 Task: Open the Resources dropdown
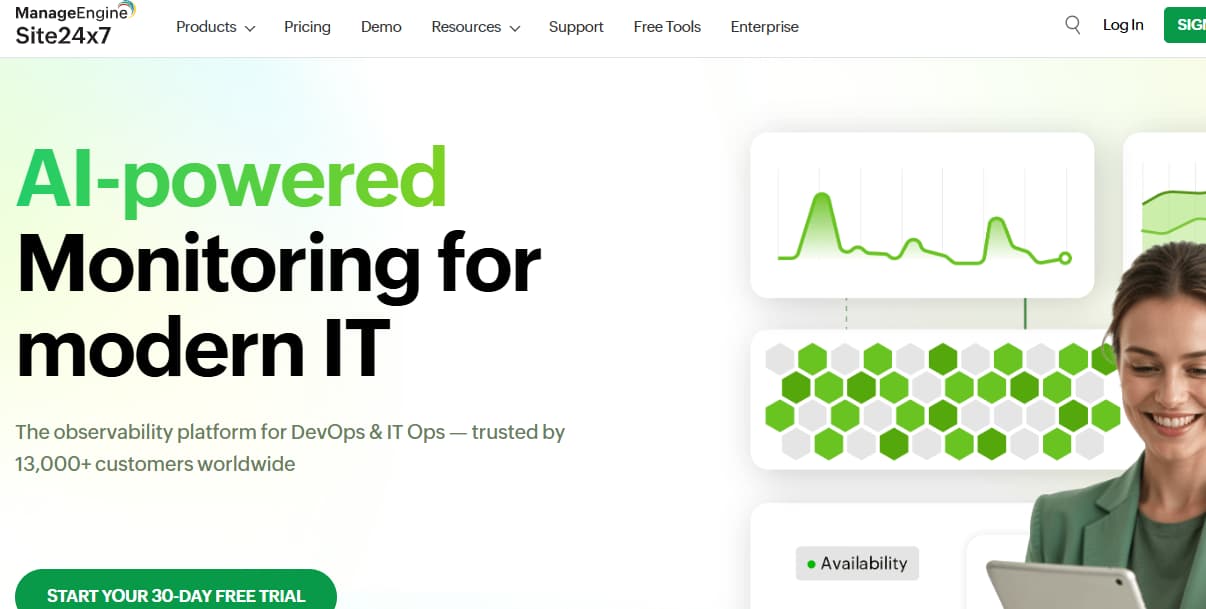point(466,27)
